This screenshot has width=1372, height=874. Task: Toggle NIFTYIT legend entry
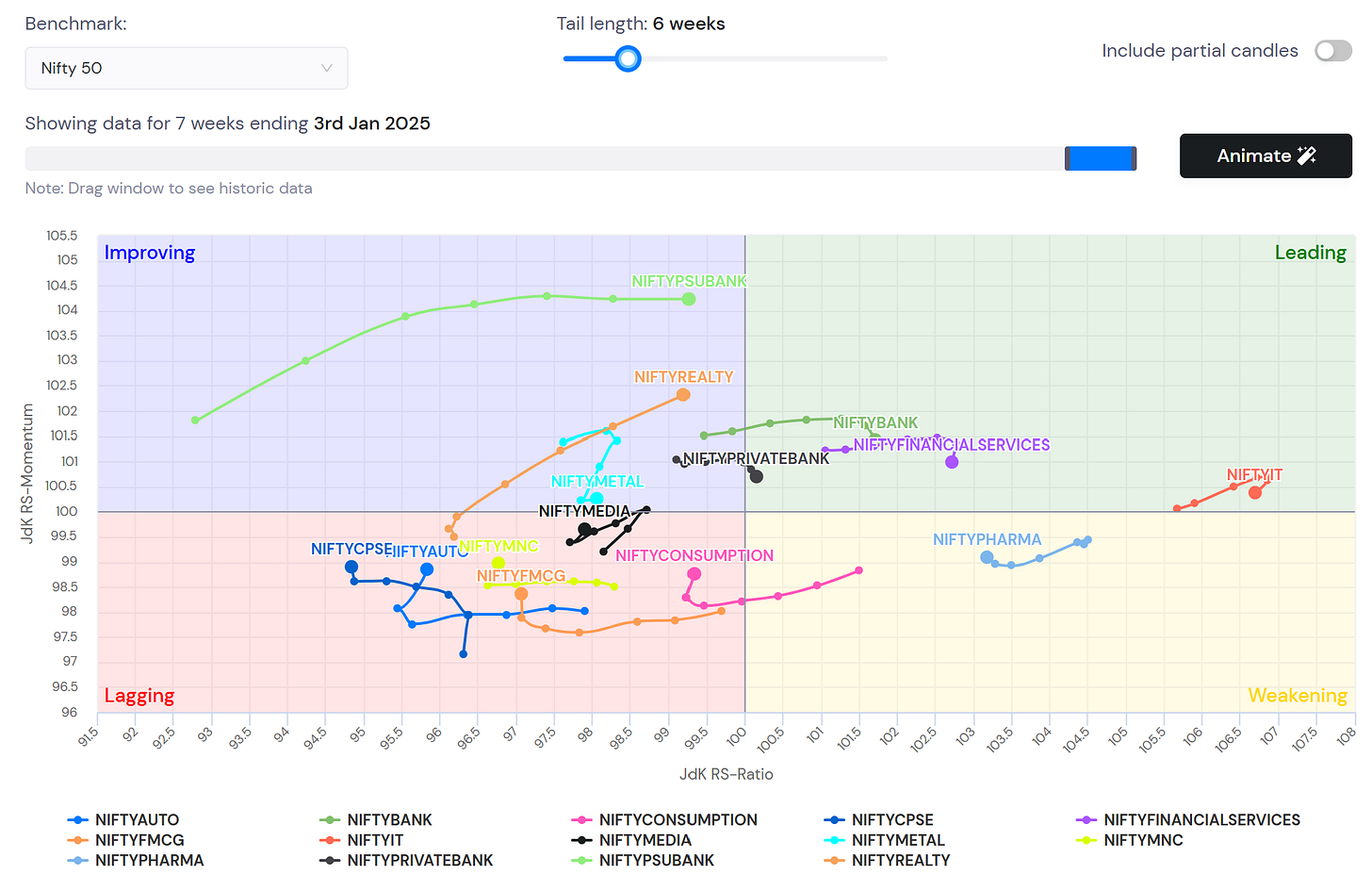[362, 840]
